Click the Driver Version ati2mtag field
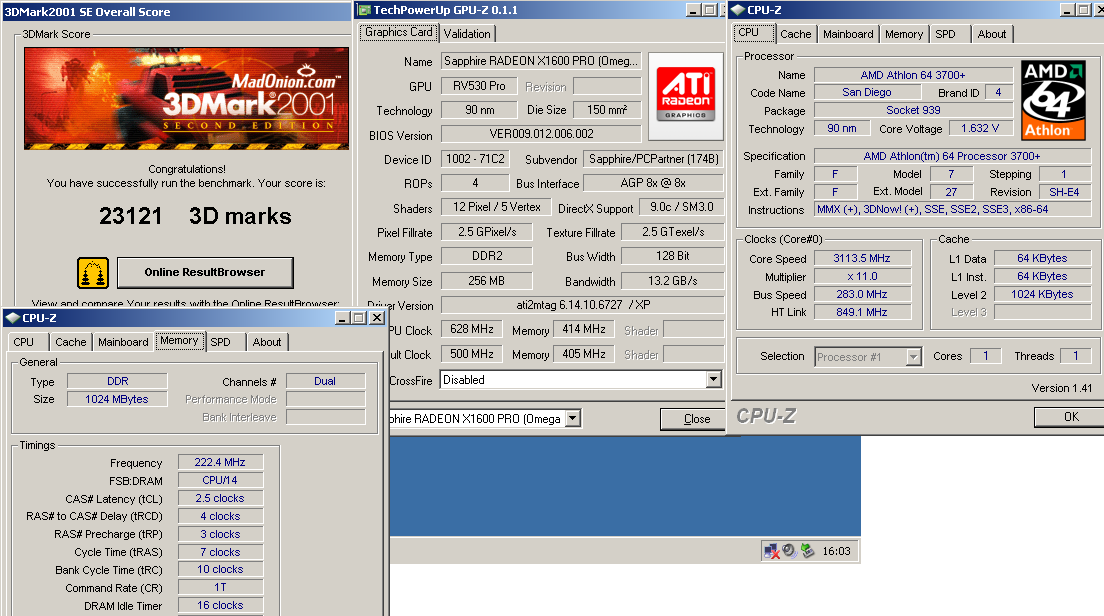 click(x=582, y=305)
